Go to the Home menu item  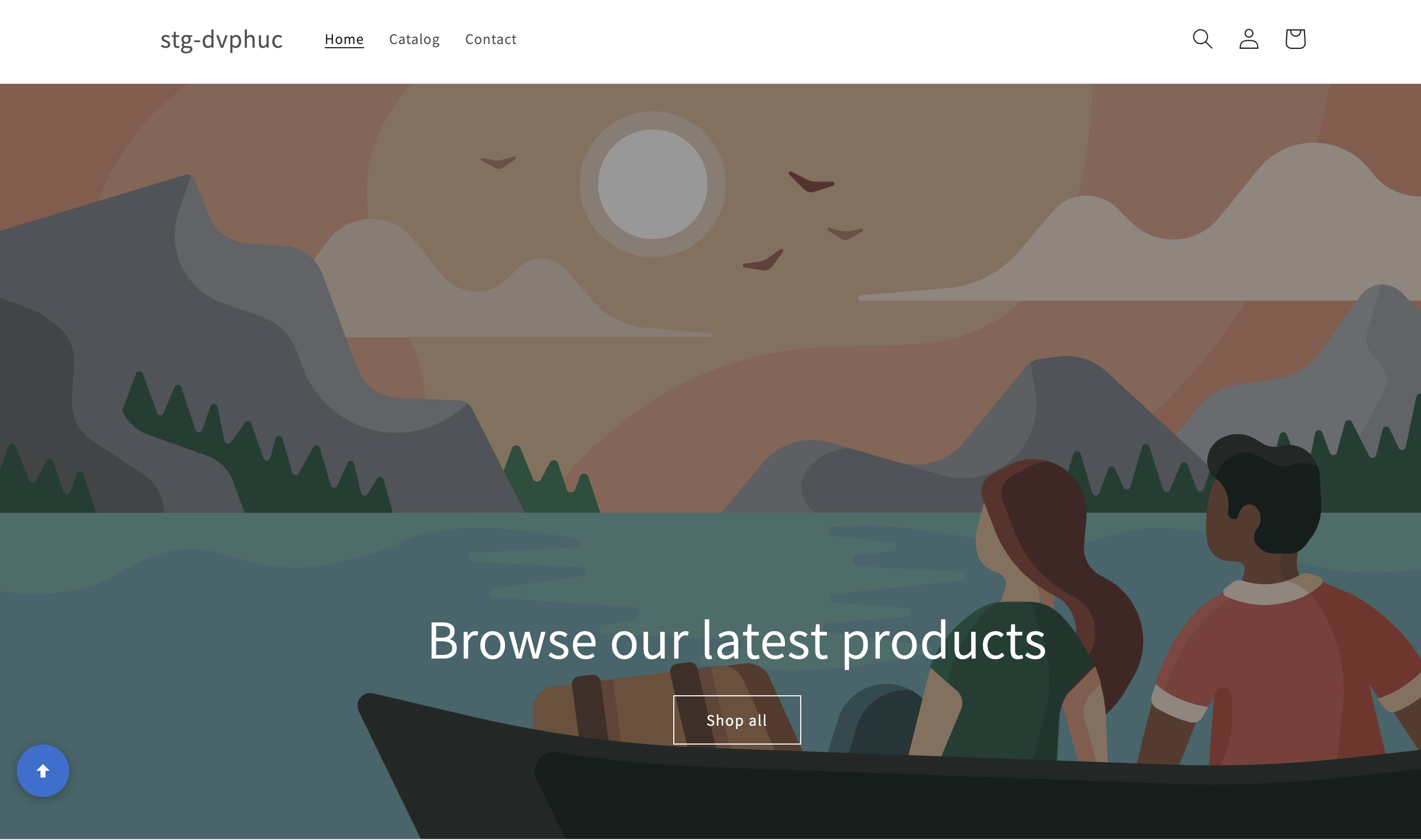(x=344, y=39)
